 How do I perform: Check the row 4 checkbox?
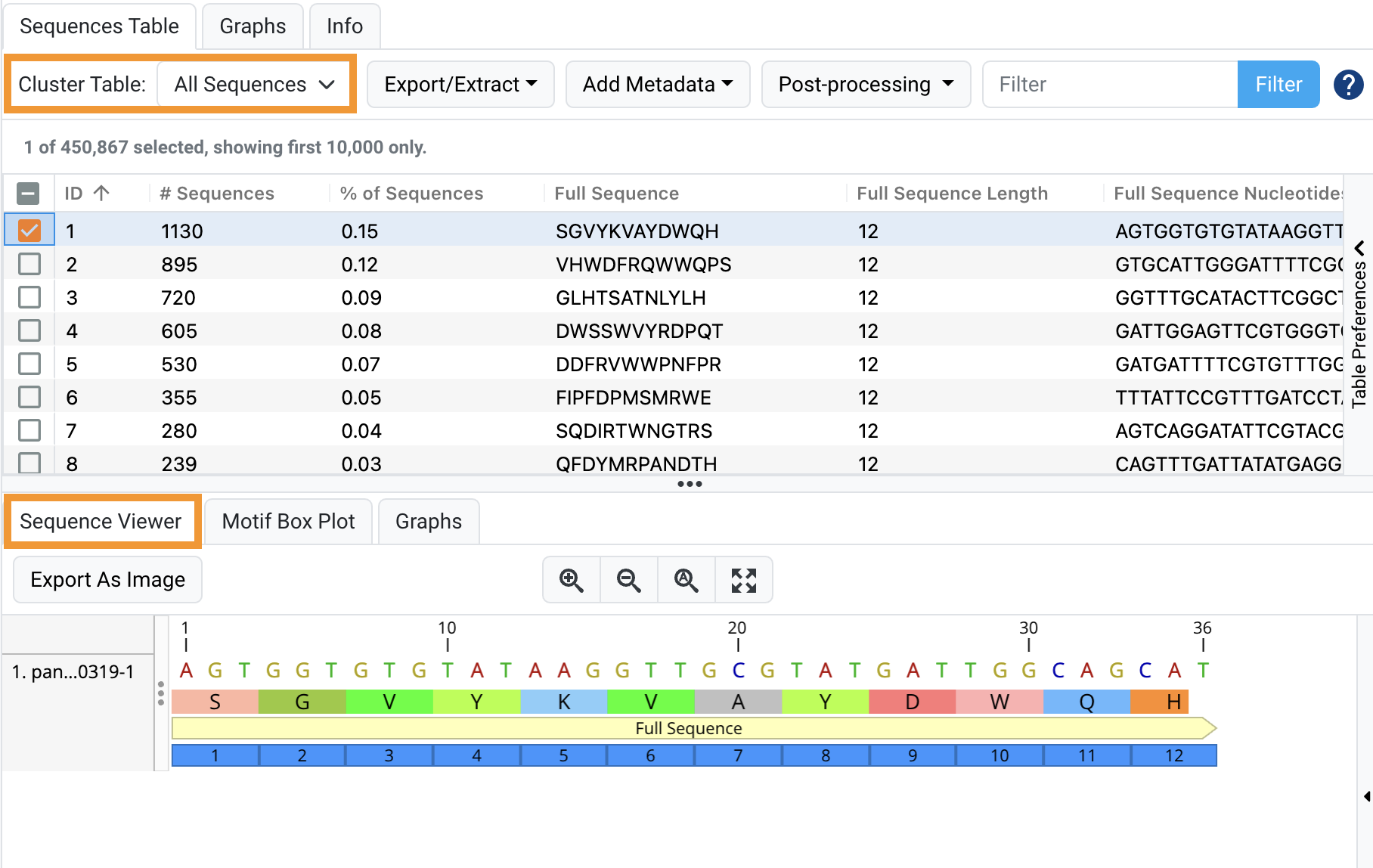pyautogui.click(x=29, y=330)
